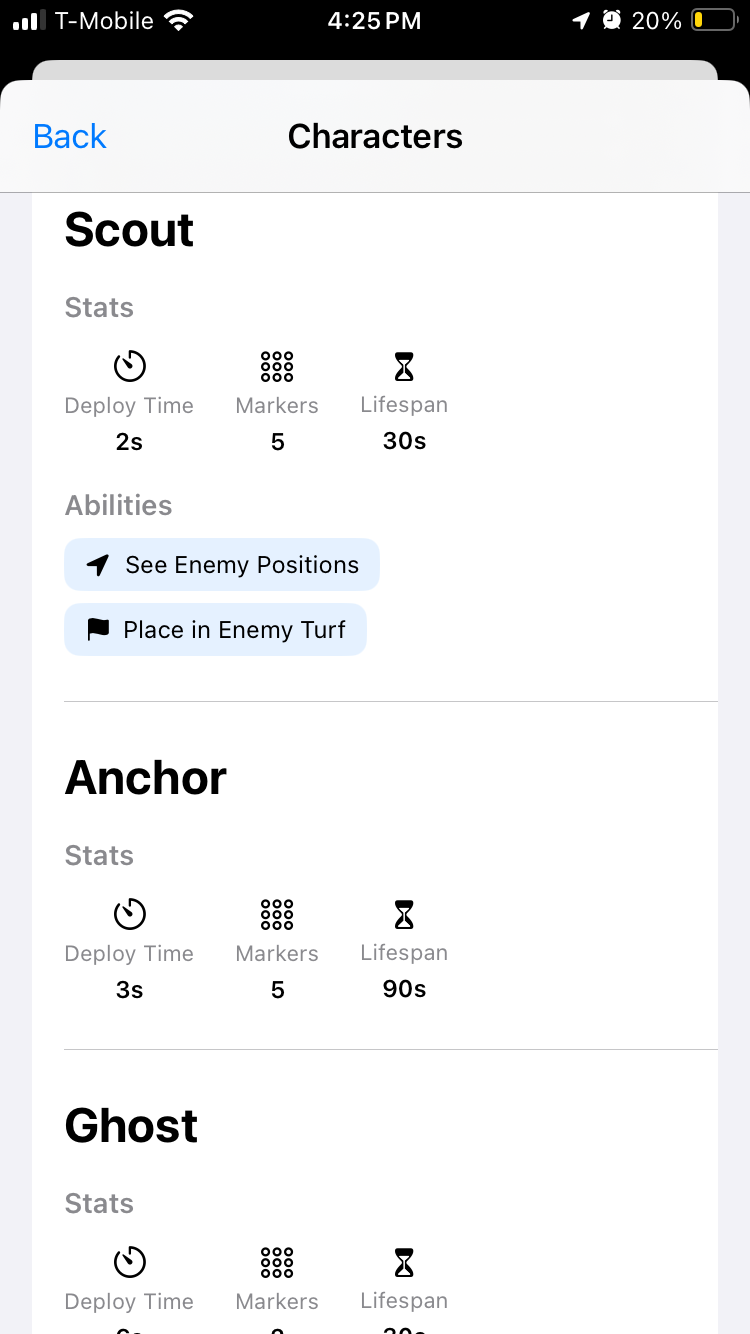This screenshot has width=750, height=1334.
Task: Select the Scout character heading
Action: click(129, 230)
